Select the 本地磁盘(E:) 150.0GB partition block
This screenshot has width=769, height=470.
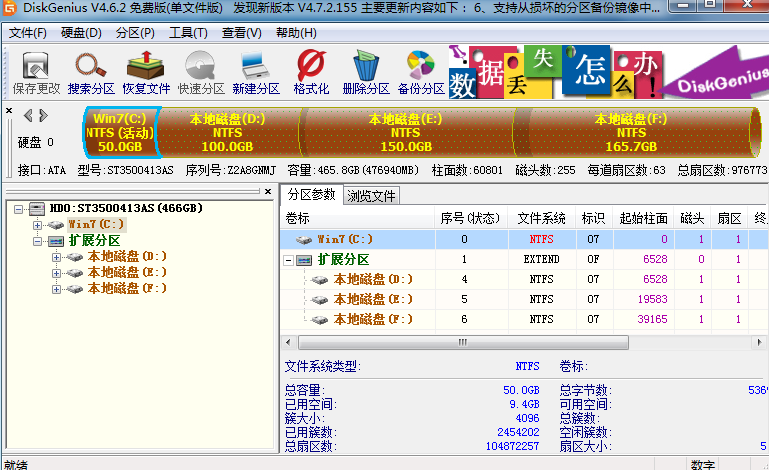[x=406, y=132]
